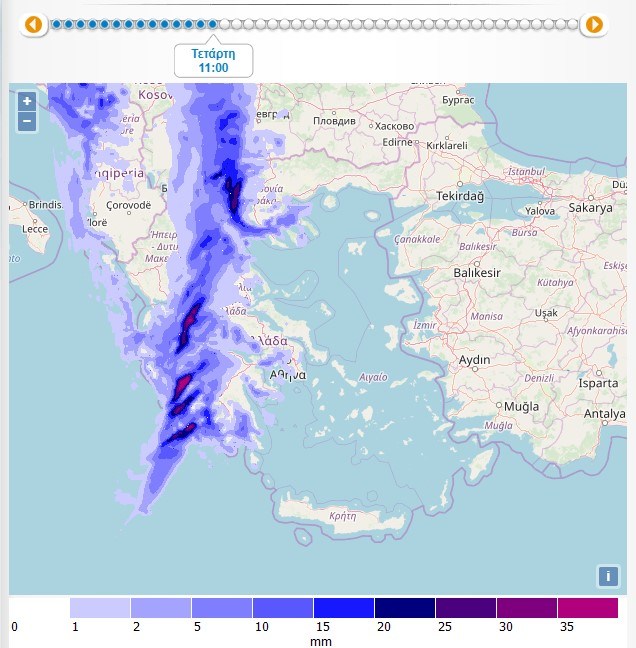
Task: Click the 35 mm magenta legend swatch
Action: (588, 608)
